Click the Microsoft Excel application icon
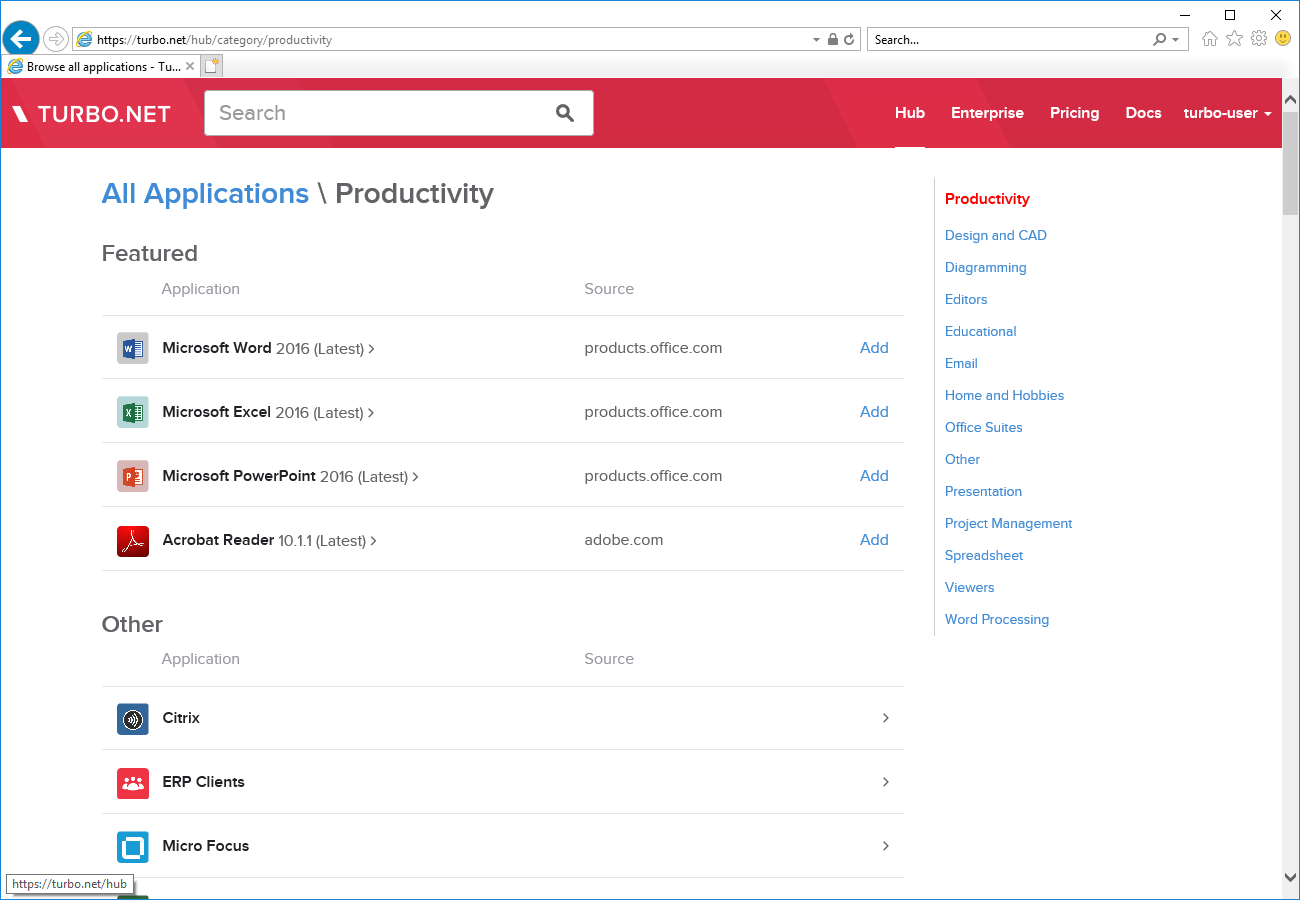The image size is (1300, 900). point(132,411)
